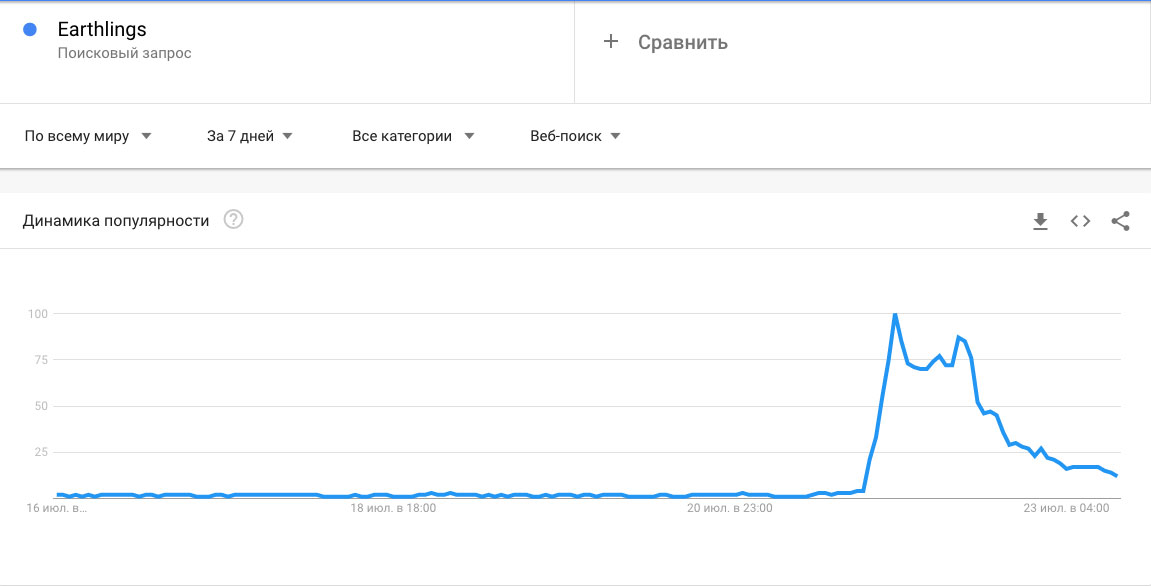
Task: Click the chart peak at value 100
Action: (x=895, y=314)
